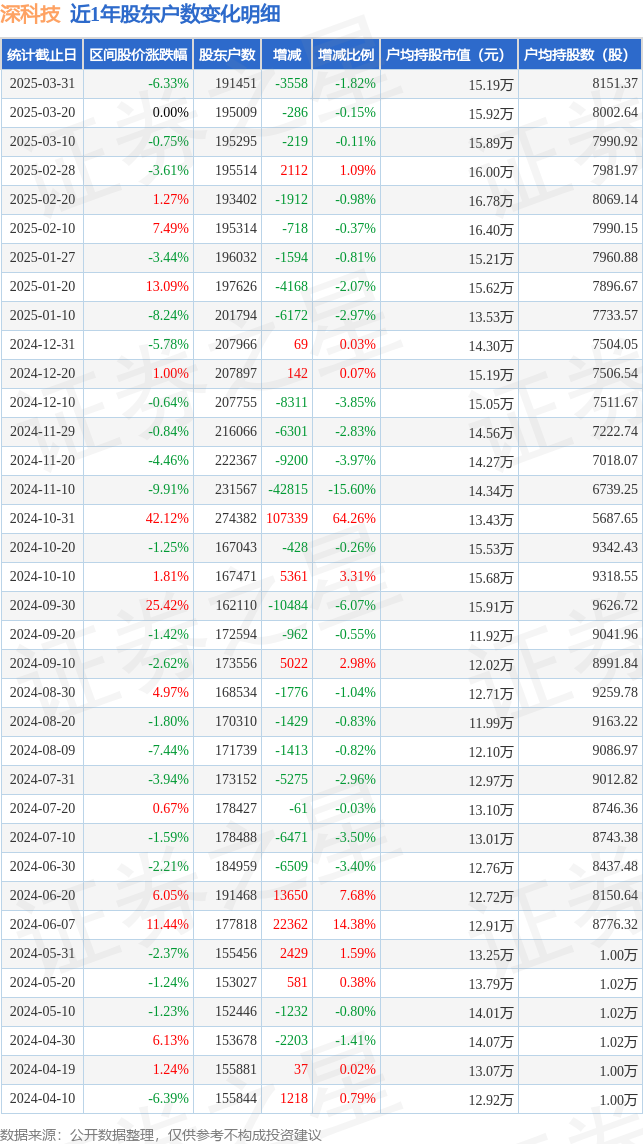Click the 近1年股东户数变化明细 heading
Image resolution: width=643 pixels, height=1144 pixels.
(x=175, y=14)
